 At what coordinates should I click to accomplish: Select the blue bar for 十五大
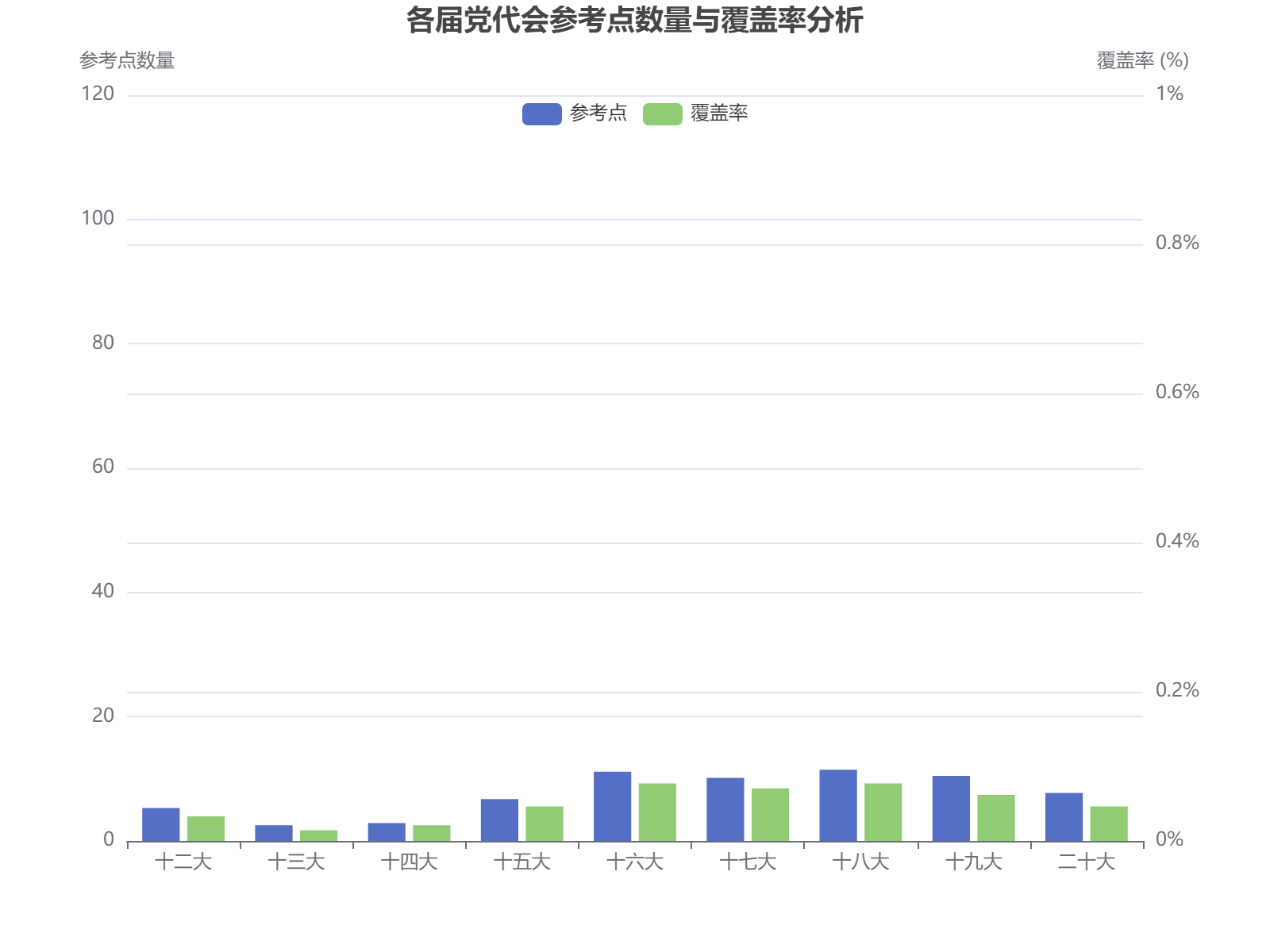point(500,821)
